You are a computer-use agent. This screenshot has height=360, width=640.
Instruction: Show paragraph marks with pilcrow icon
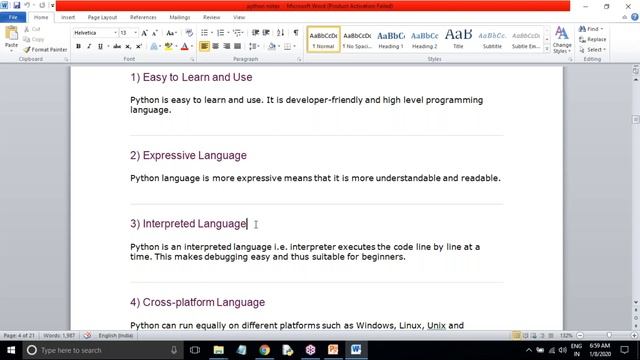click(296, 33)
